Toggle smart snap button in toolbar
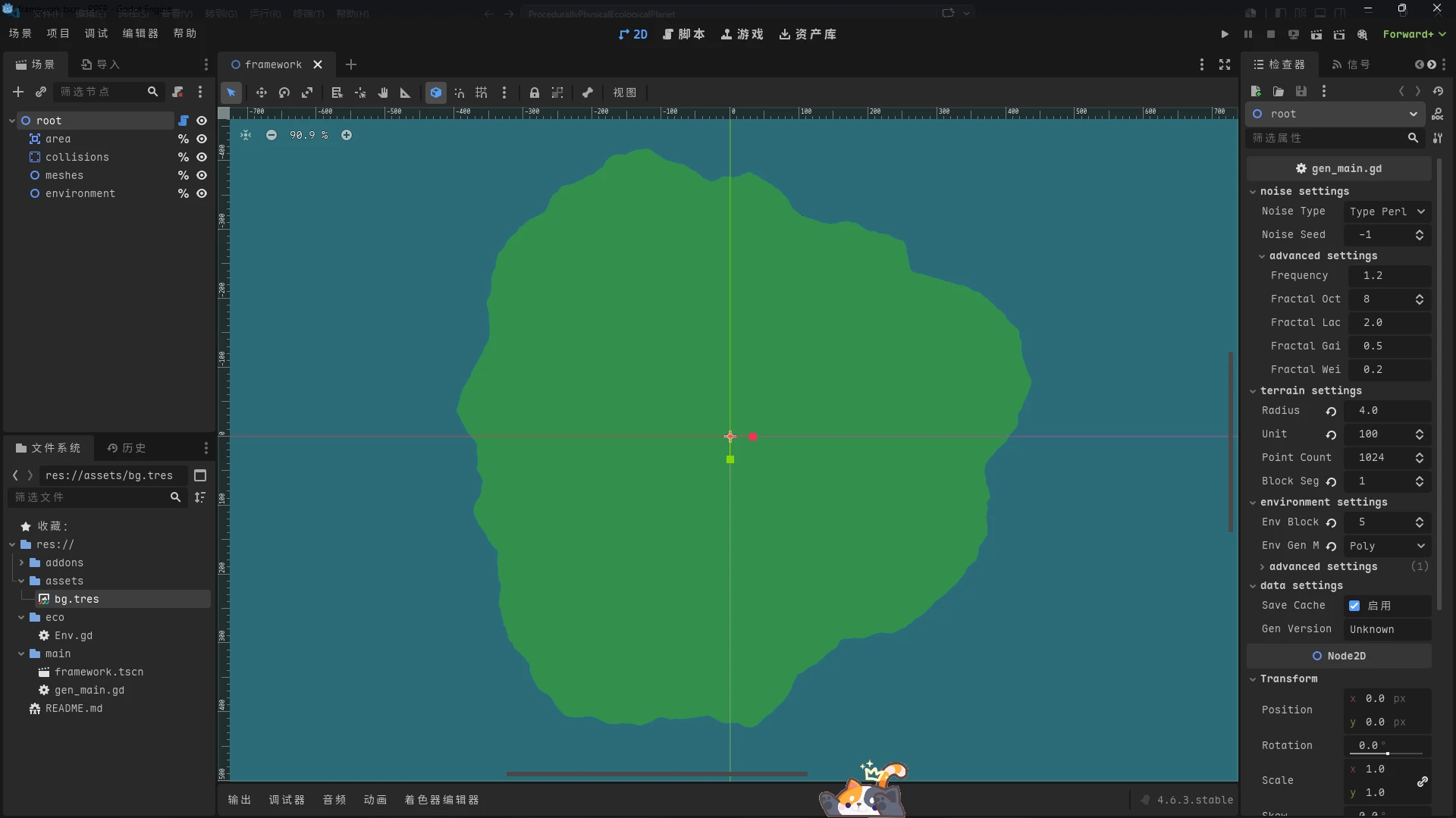 click(x=459, y=92)
